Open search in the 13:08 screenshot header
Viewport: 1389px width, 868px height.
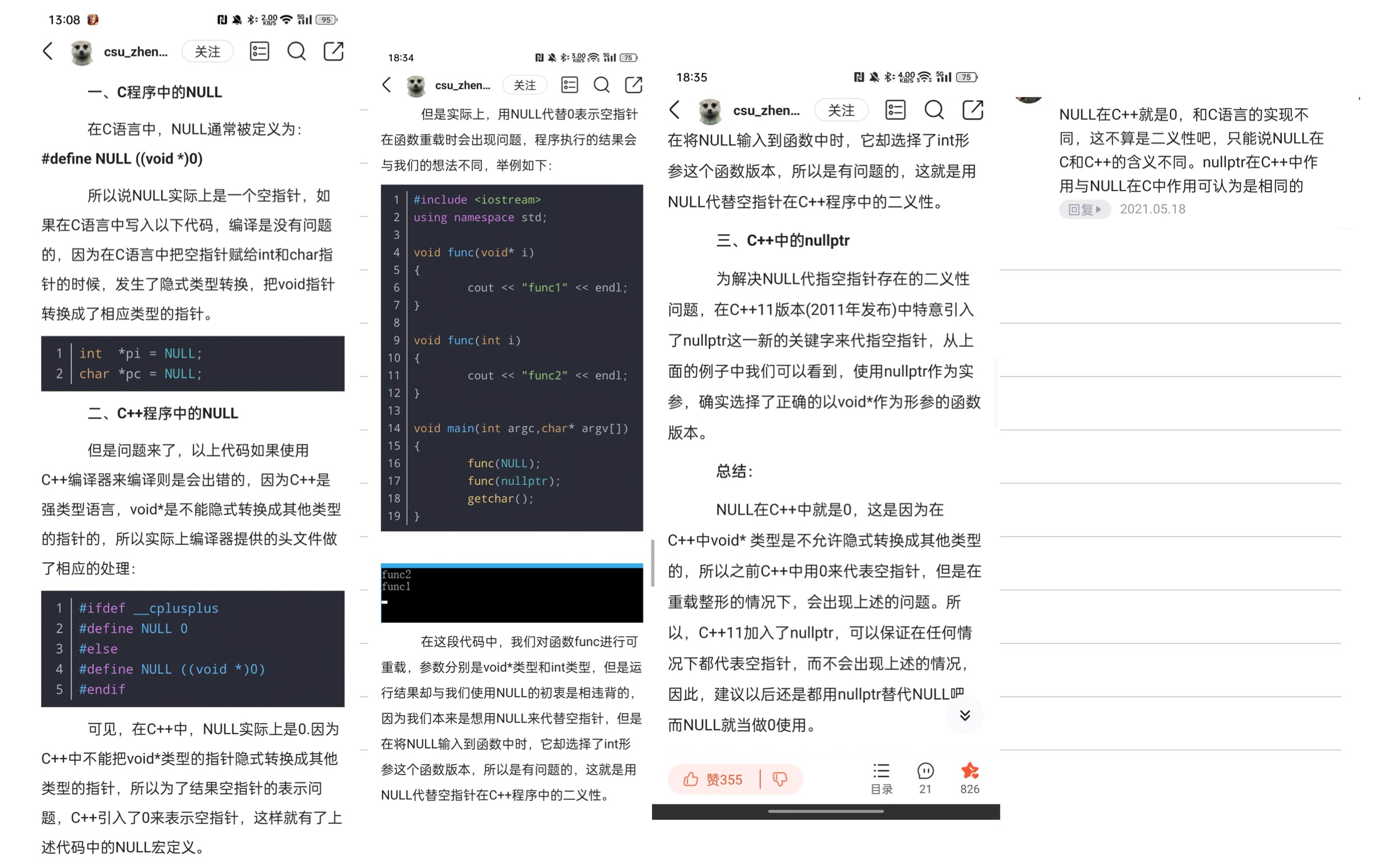tap(296, 51)
